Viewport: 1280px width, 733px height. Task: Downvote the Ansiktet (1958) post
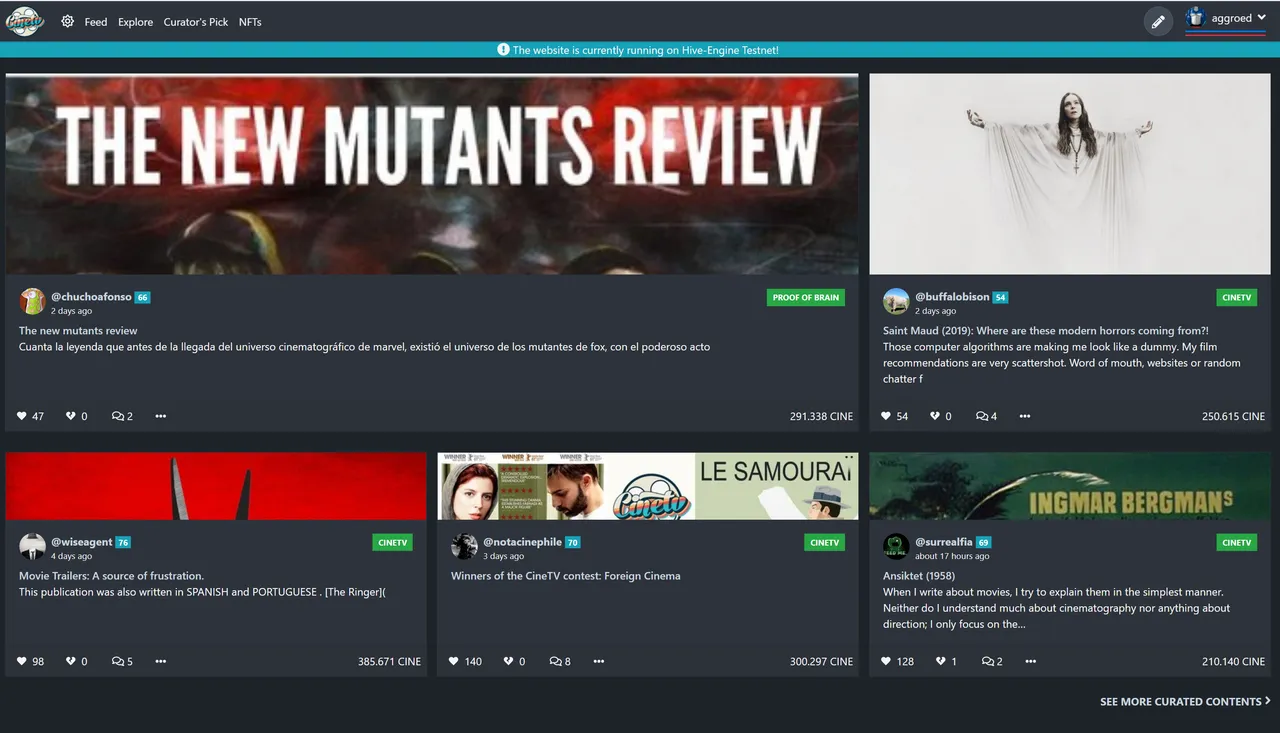pos(941,661)
